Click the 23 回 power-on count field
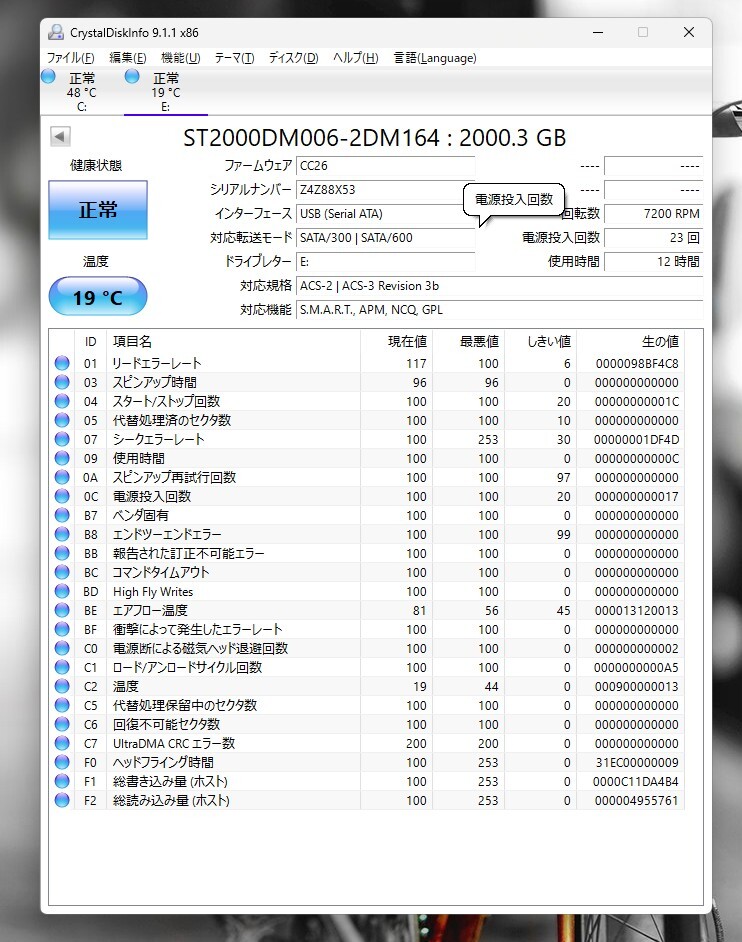Viewport: 742px width, 942px height. pyautogui.click(x=654, y=238)
